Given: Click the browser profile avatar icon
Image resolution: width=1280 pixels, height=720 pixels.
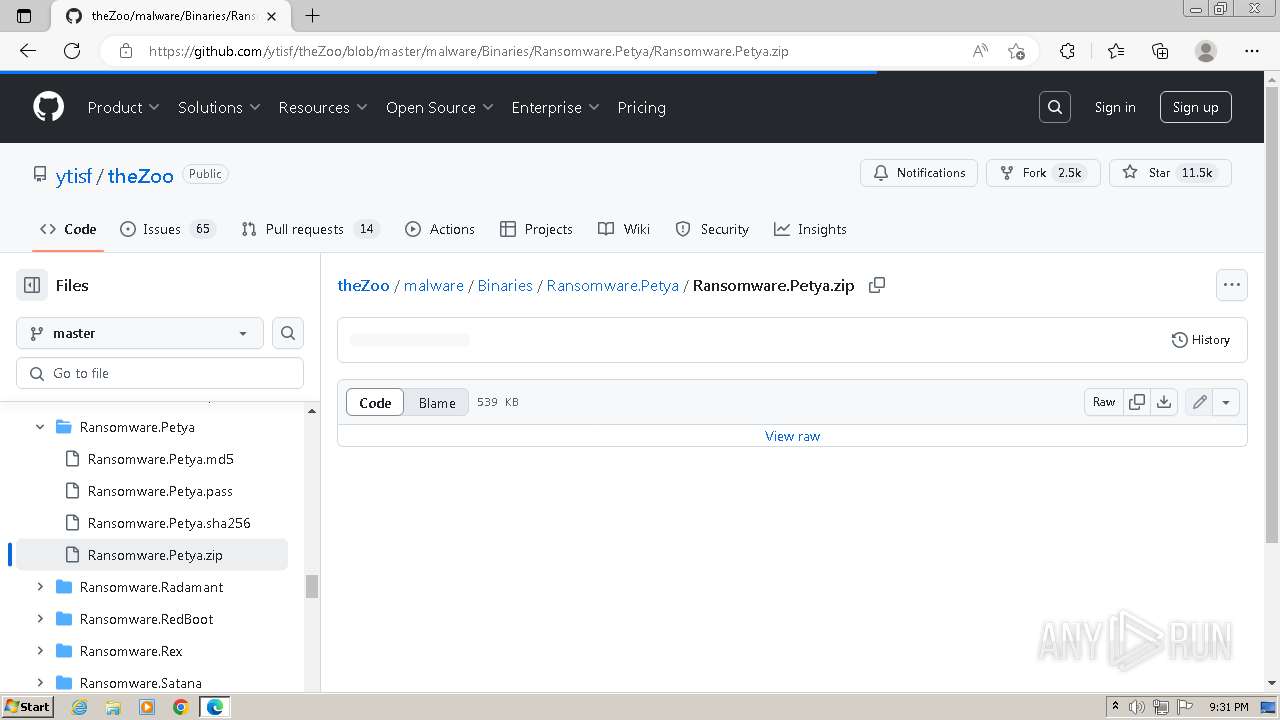Looking at the screenshot, I should [x=1206, y=51].
